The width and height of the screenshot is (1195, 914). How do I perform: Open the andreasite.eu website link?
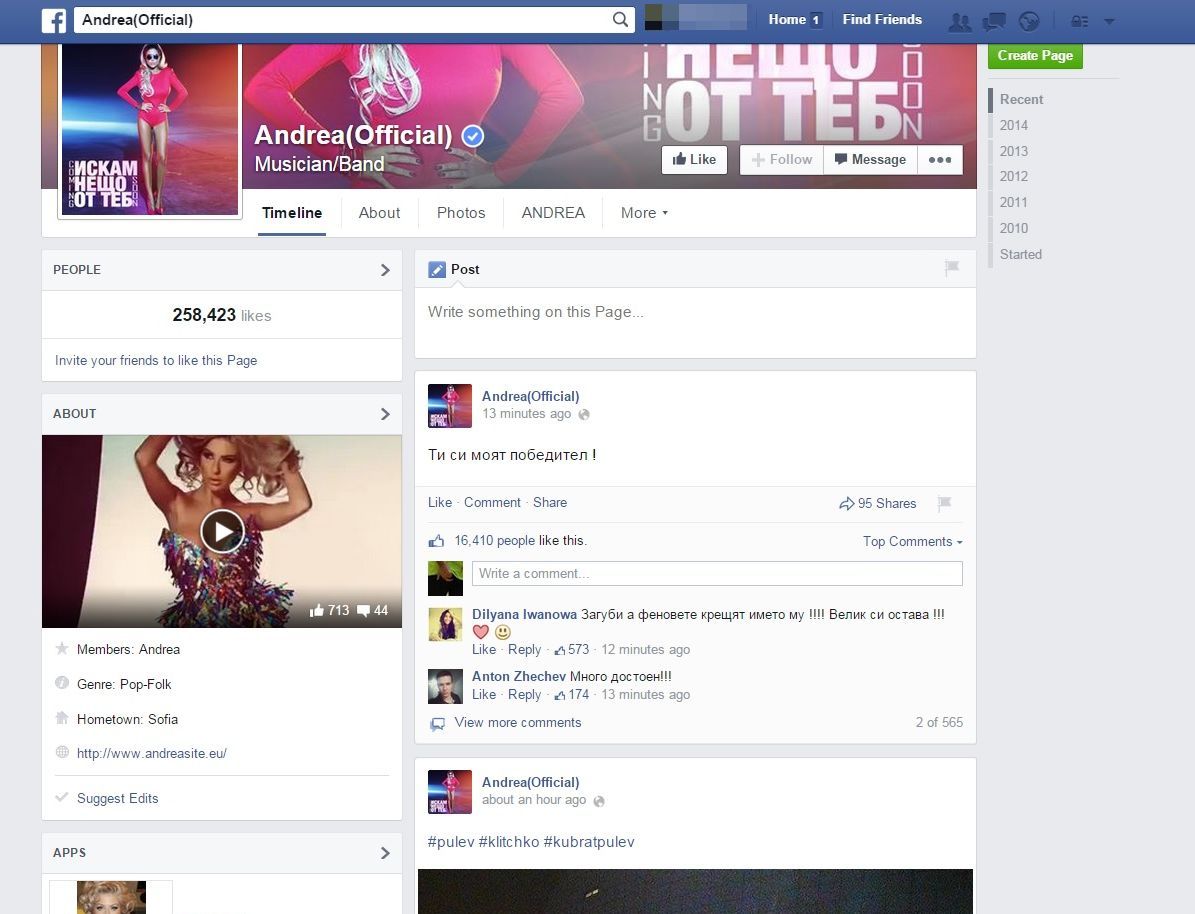(x=152, y=753)
